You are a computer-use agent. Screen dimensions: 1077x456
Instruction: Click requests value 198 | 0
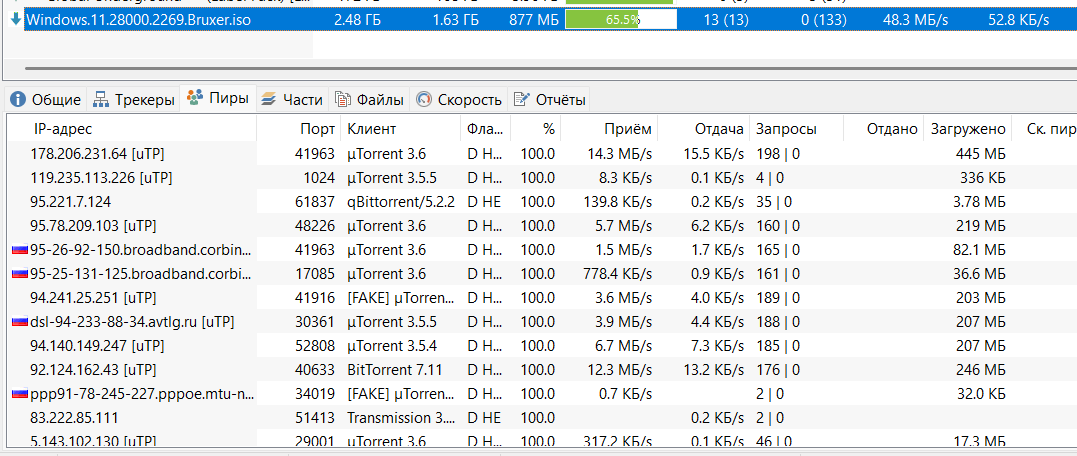click(778, 153)
